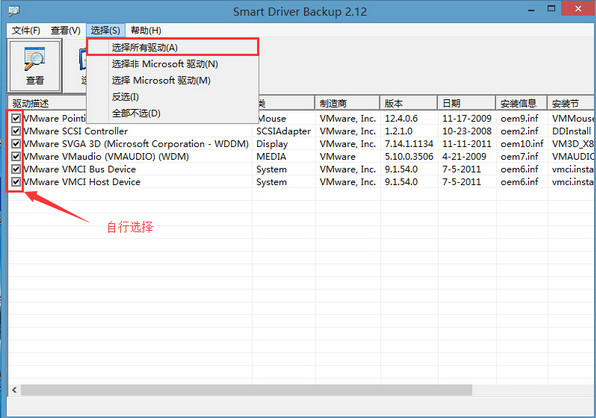Click version cell 7.14.1.1134
The width and height of the screenshot is (596, 418).
[409, 144]
